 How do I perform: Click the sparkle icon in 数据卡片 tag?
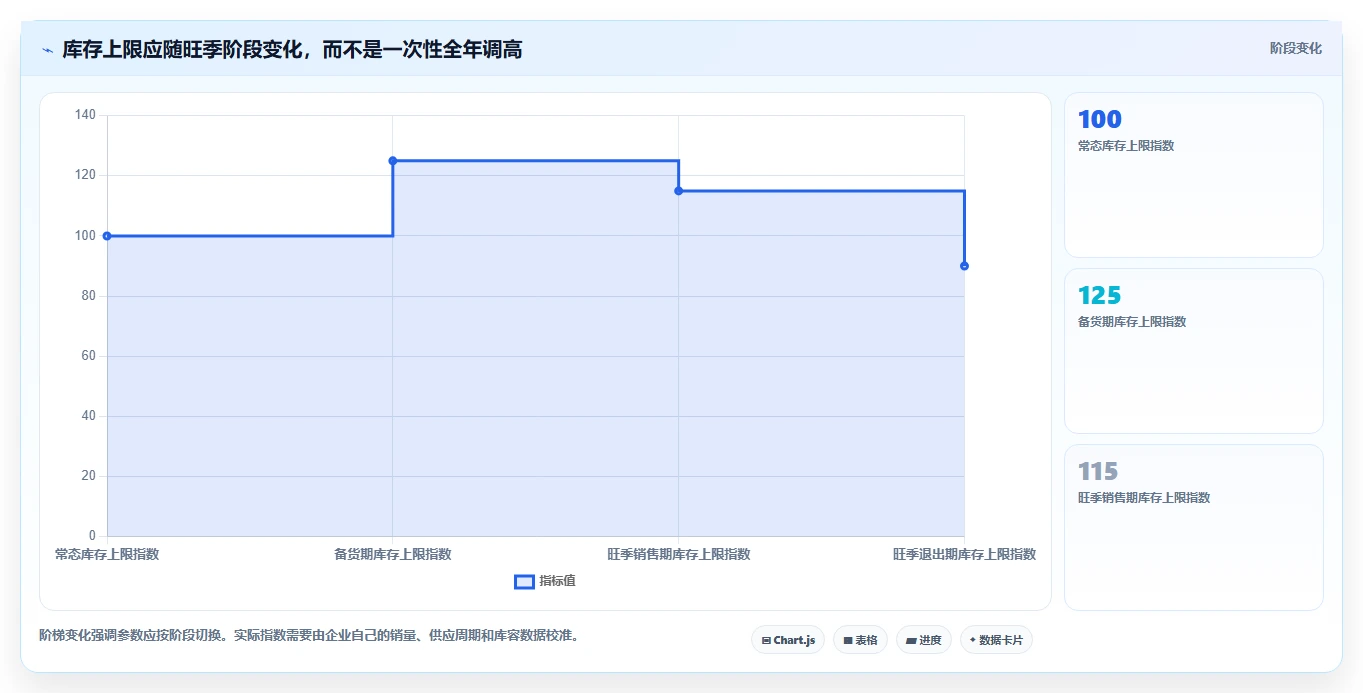coord(973,640)
